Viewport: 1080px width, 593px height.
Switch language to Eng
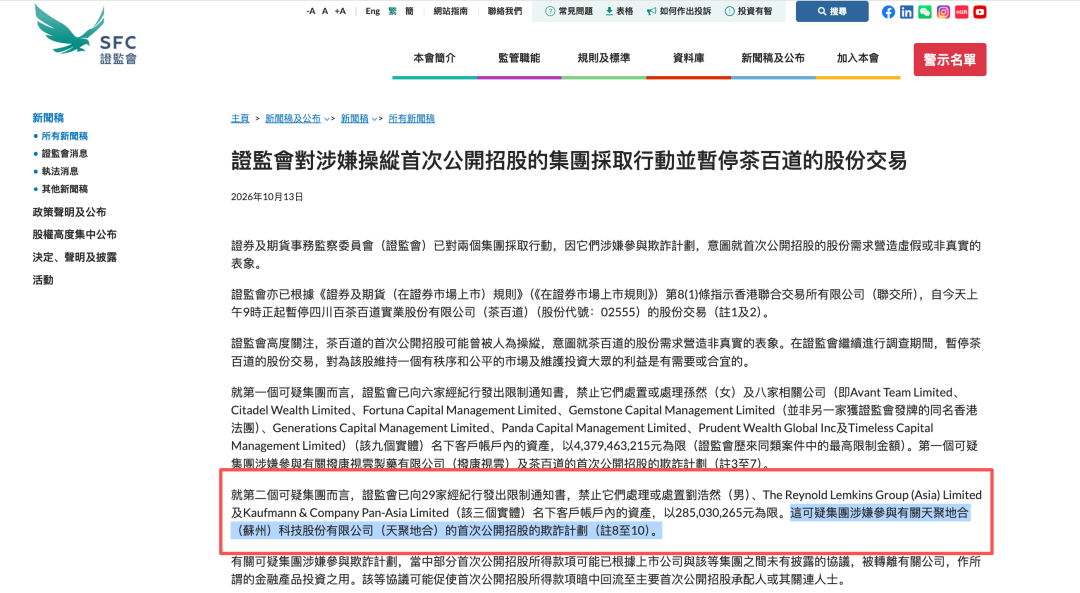(x=373, y=11)
